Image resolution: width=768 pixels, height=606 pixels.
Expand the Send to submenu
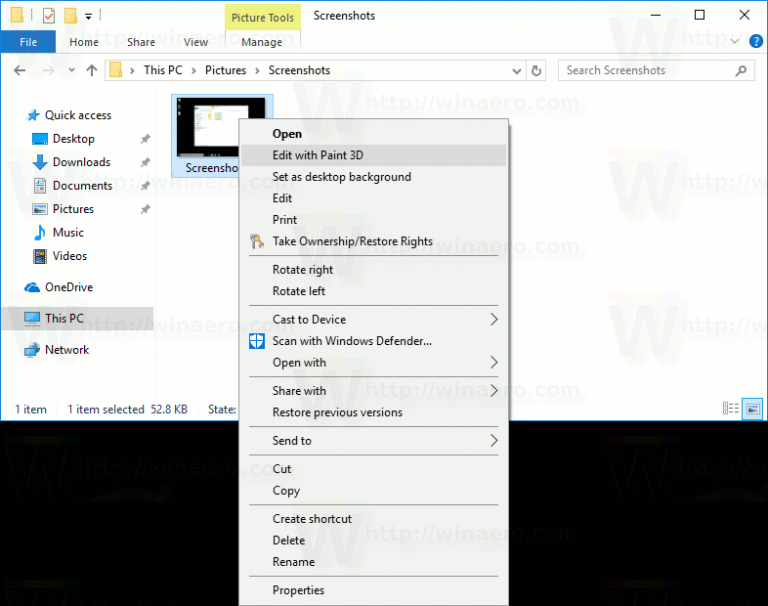click(x=374, y=441)
